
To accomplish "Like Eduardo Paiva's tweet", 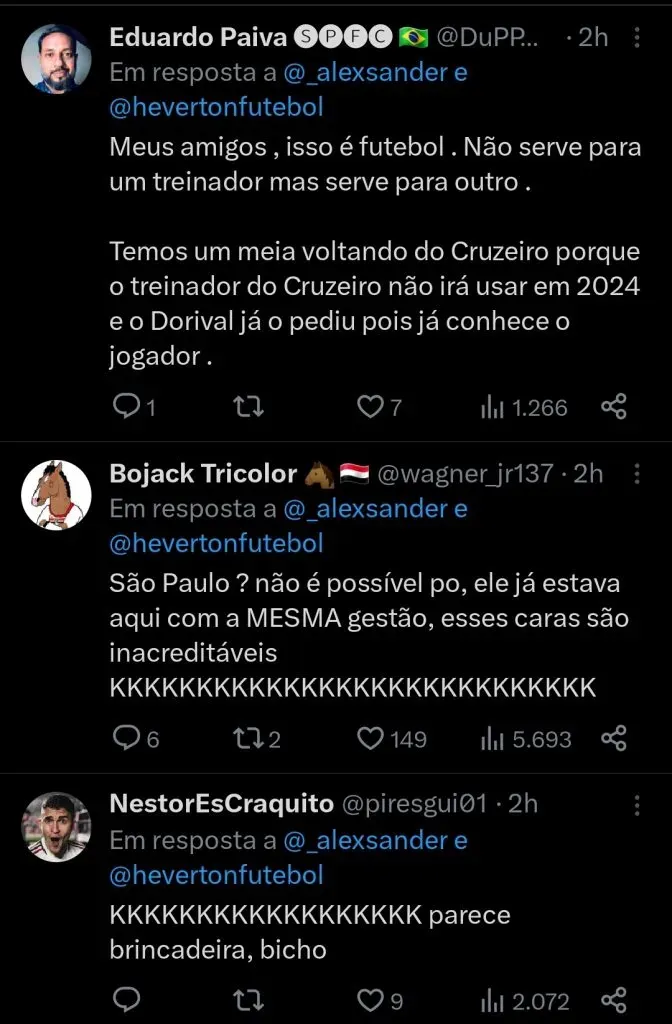I will point(370,406).
